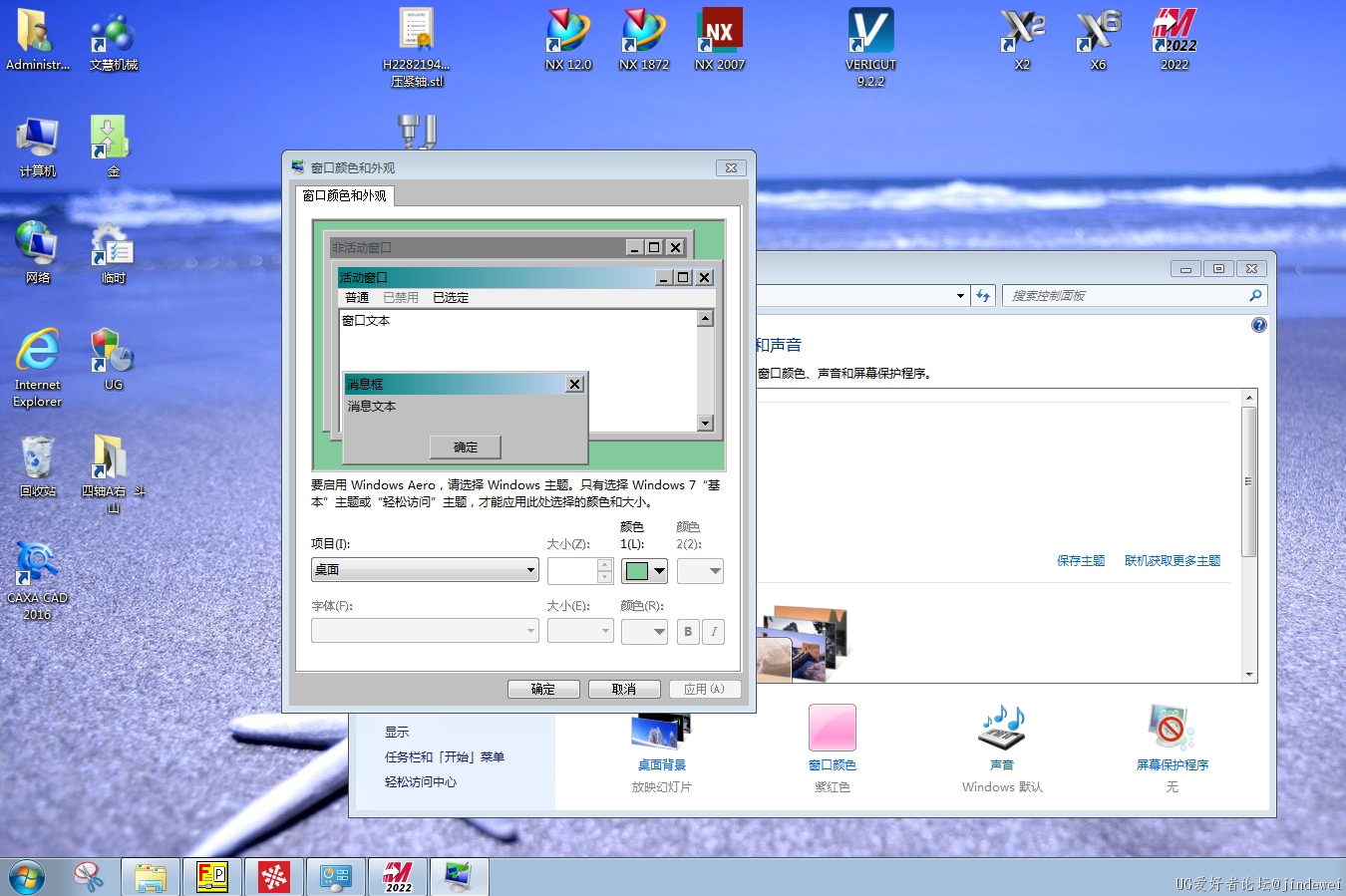1346x896 pixels.
Task: Open the 任务栏和「开始」菜单 link
Action: coord(445,756)
